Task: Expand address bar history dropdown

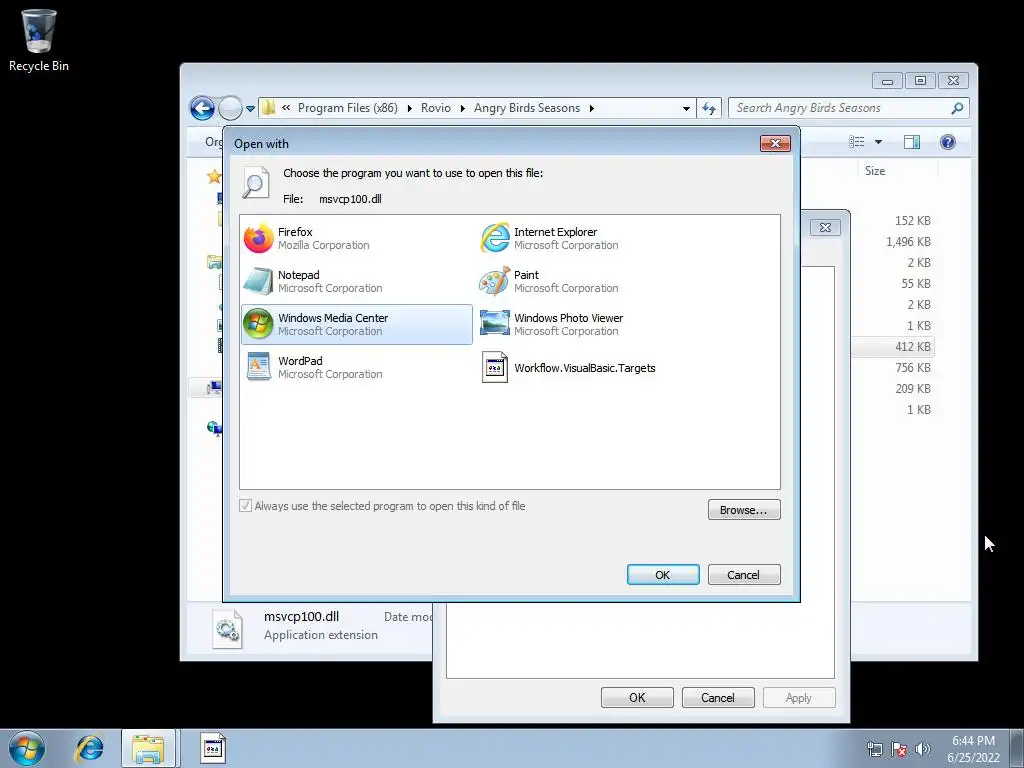Action: pos(686,108)
